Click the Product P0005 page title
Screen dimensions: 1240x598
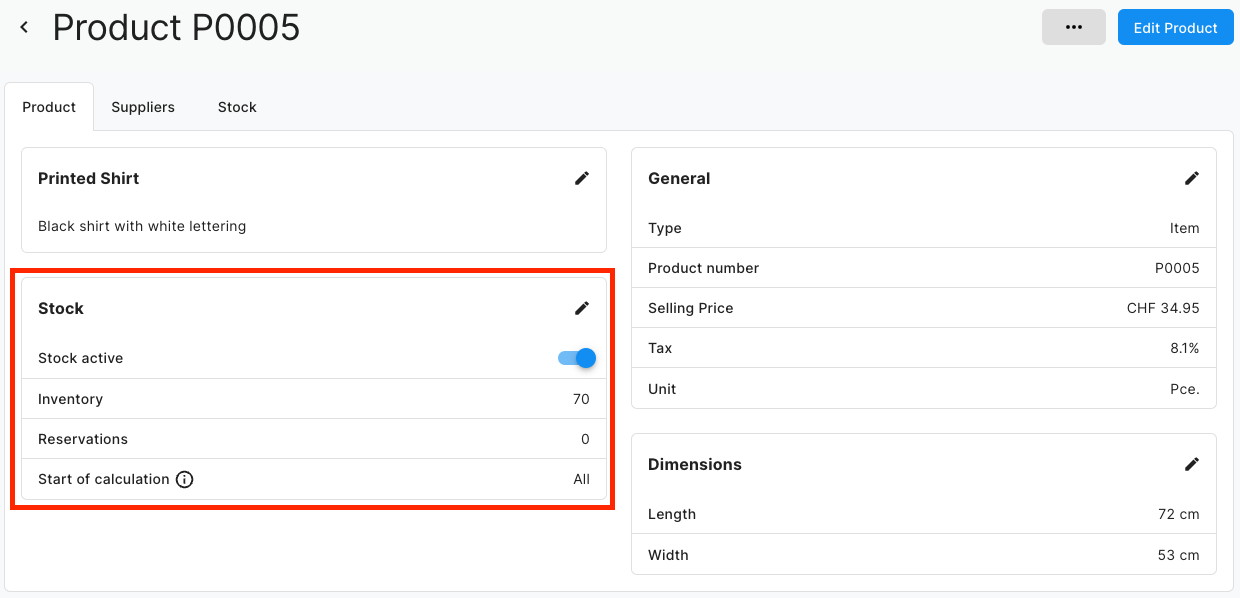coord(176,28)
